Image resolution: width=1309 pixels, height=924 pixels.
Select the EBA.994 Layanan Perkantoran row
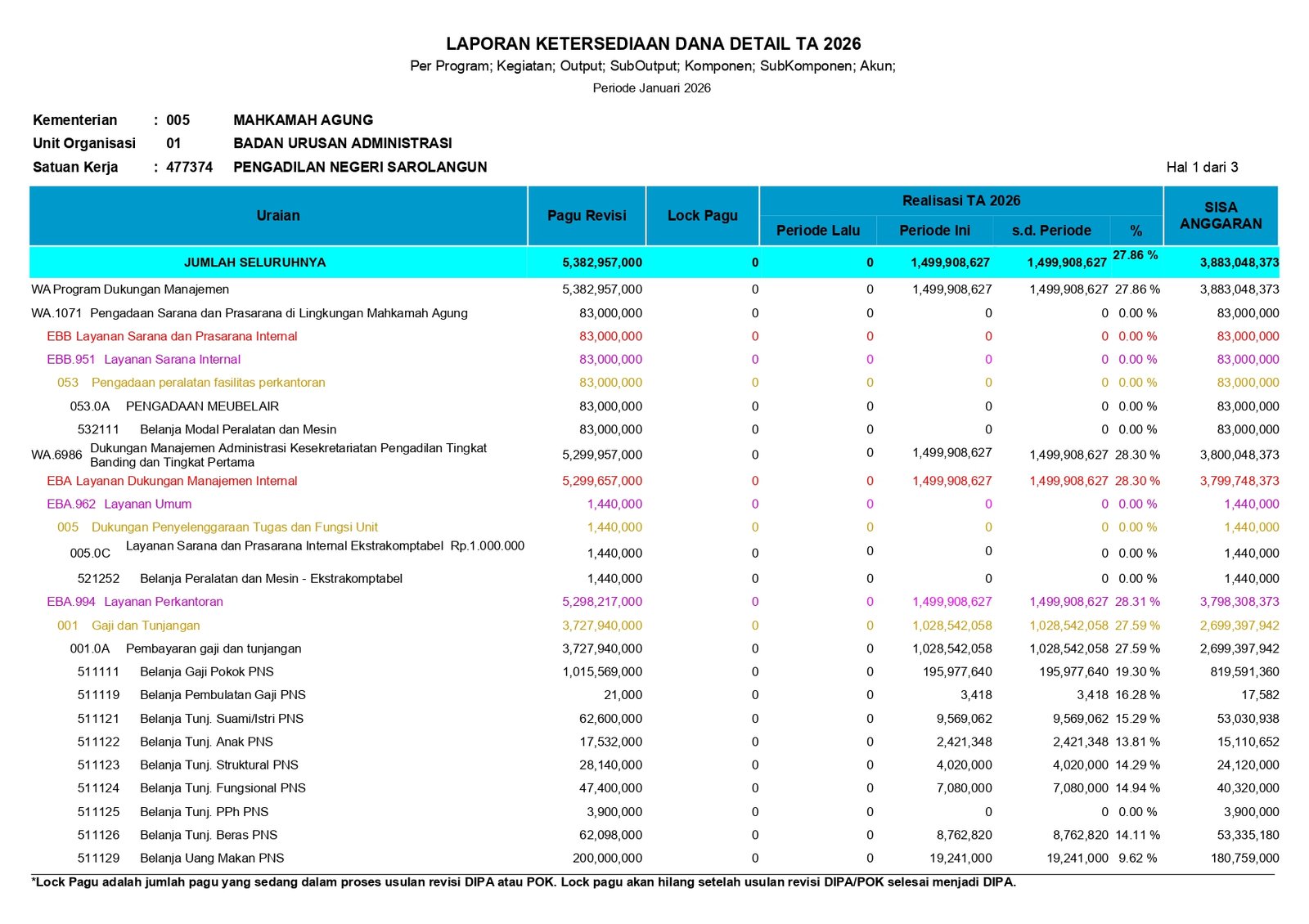pos(134,602)
